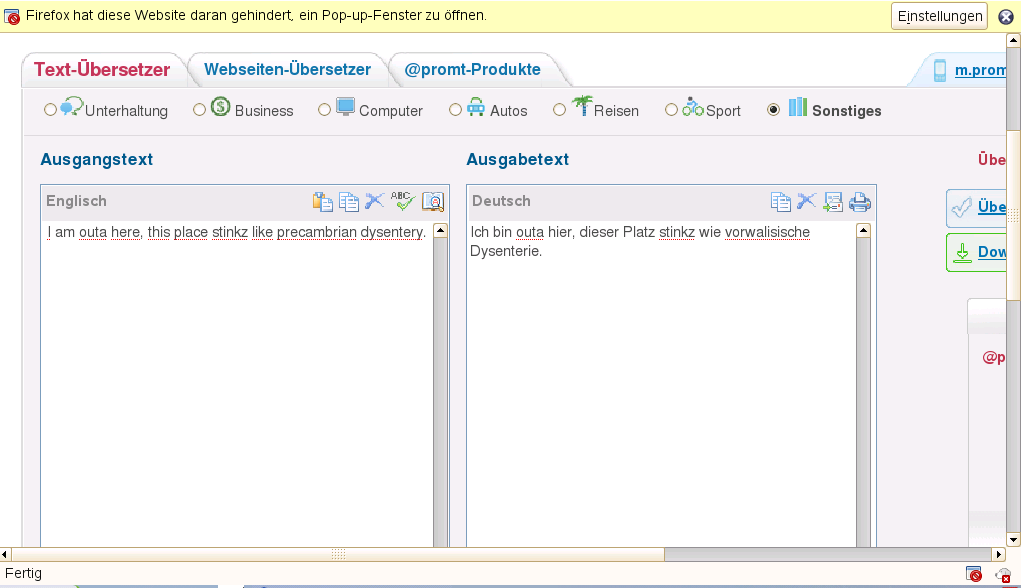Select the Reisen topic radio button
The width and height of the screenshot is (1021, 588).
559,109
